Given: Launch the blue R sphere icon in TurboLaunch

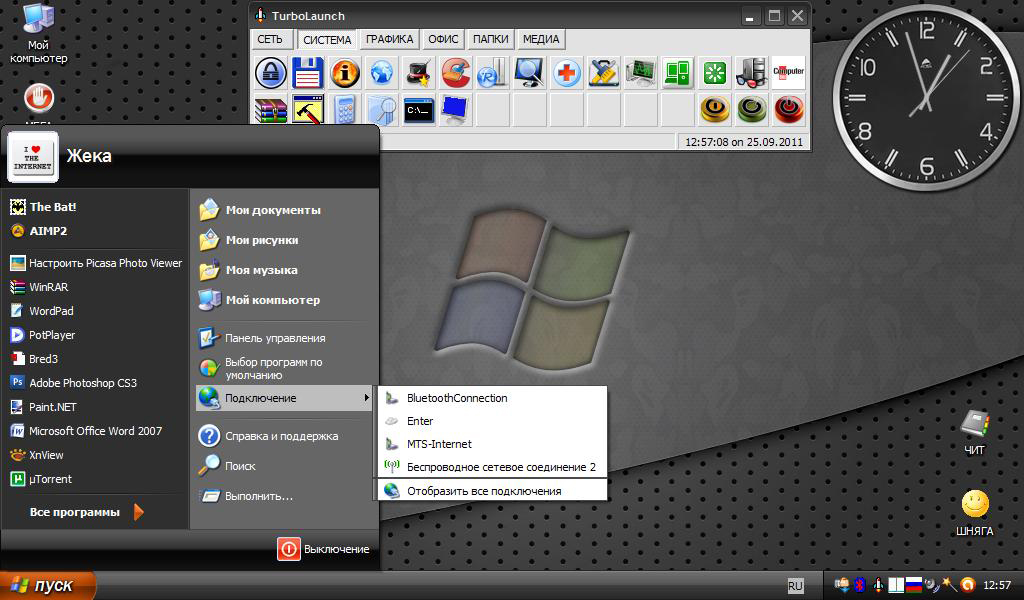Looking at the screenshot, I should click(x=492, y=72).
